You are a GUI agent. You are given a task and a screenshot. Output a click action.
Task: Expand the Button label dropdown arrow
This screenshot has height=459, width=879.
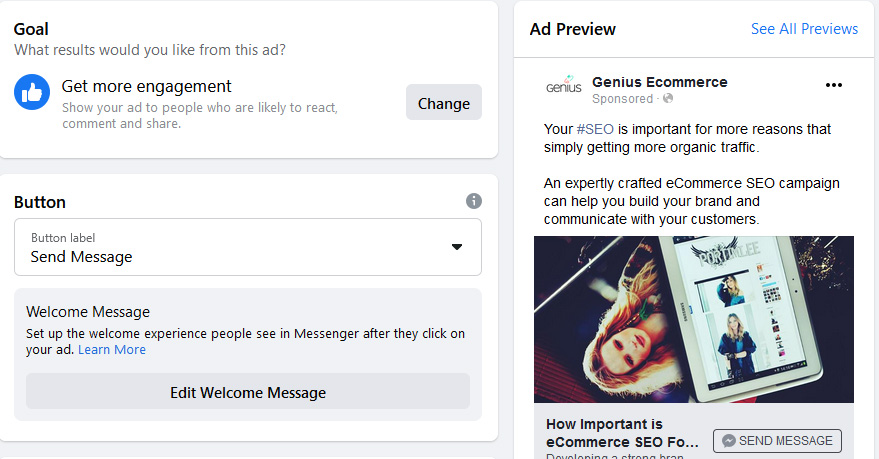coord(457,247)
